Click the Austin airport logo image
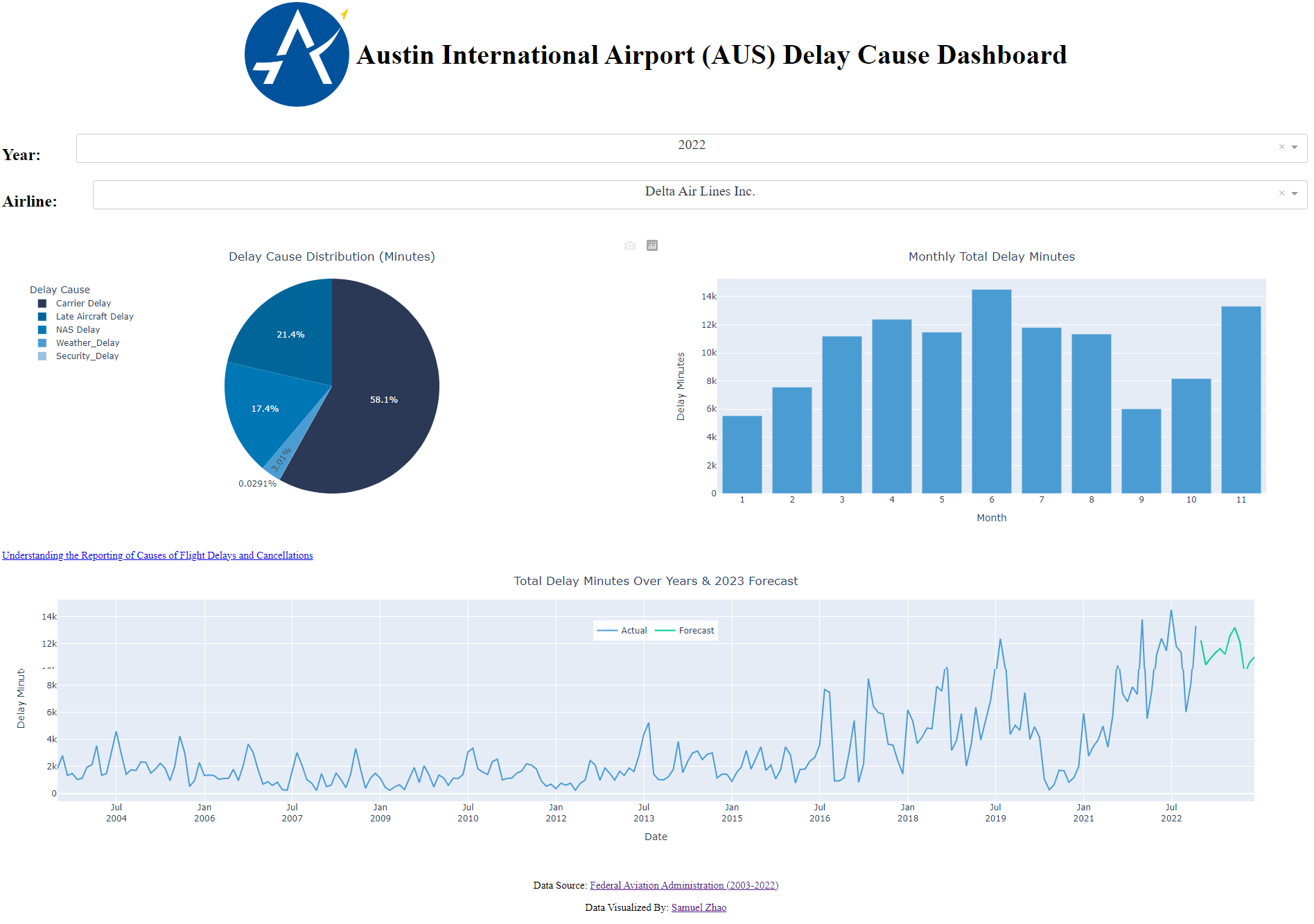 point(296,54)
